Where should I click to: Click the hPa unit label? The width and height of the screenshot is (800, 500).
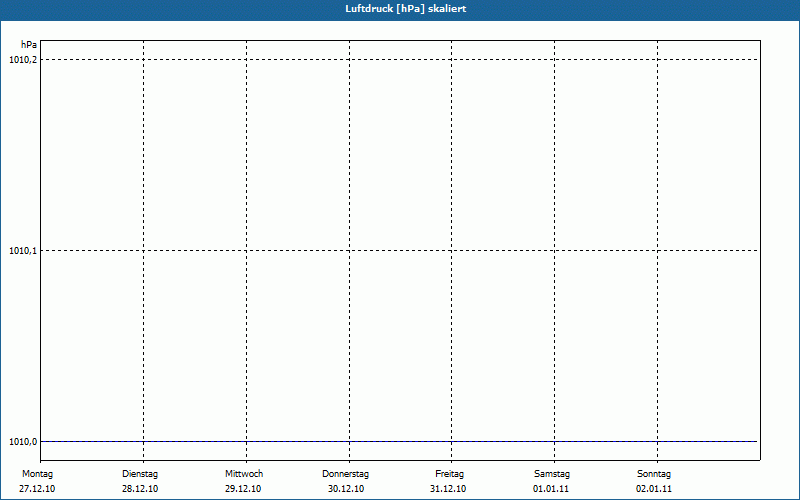(29, 45)
